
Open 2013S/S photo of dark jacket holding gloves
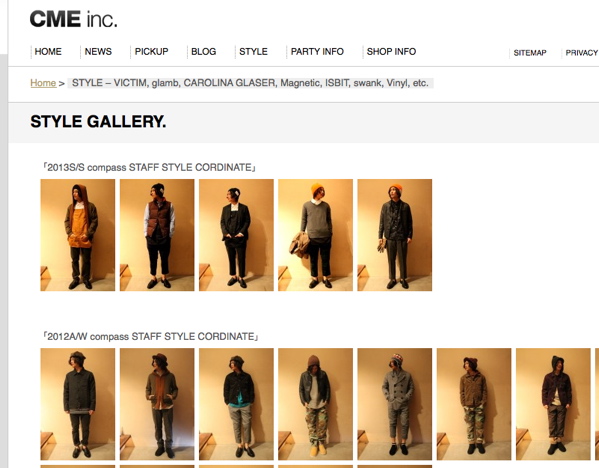(x=395, y=235)
